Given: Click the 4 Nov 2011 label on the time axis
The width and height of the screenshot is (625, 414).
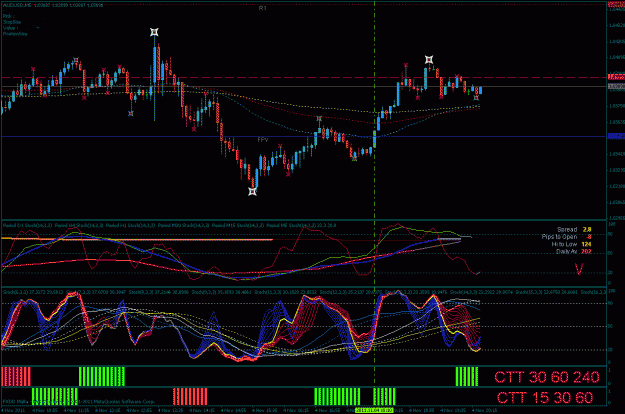Looking at the screenshot, I should pyautogui.click(x=13, y=410).
